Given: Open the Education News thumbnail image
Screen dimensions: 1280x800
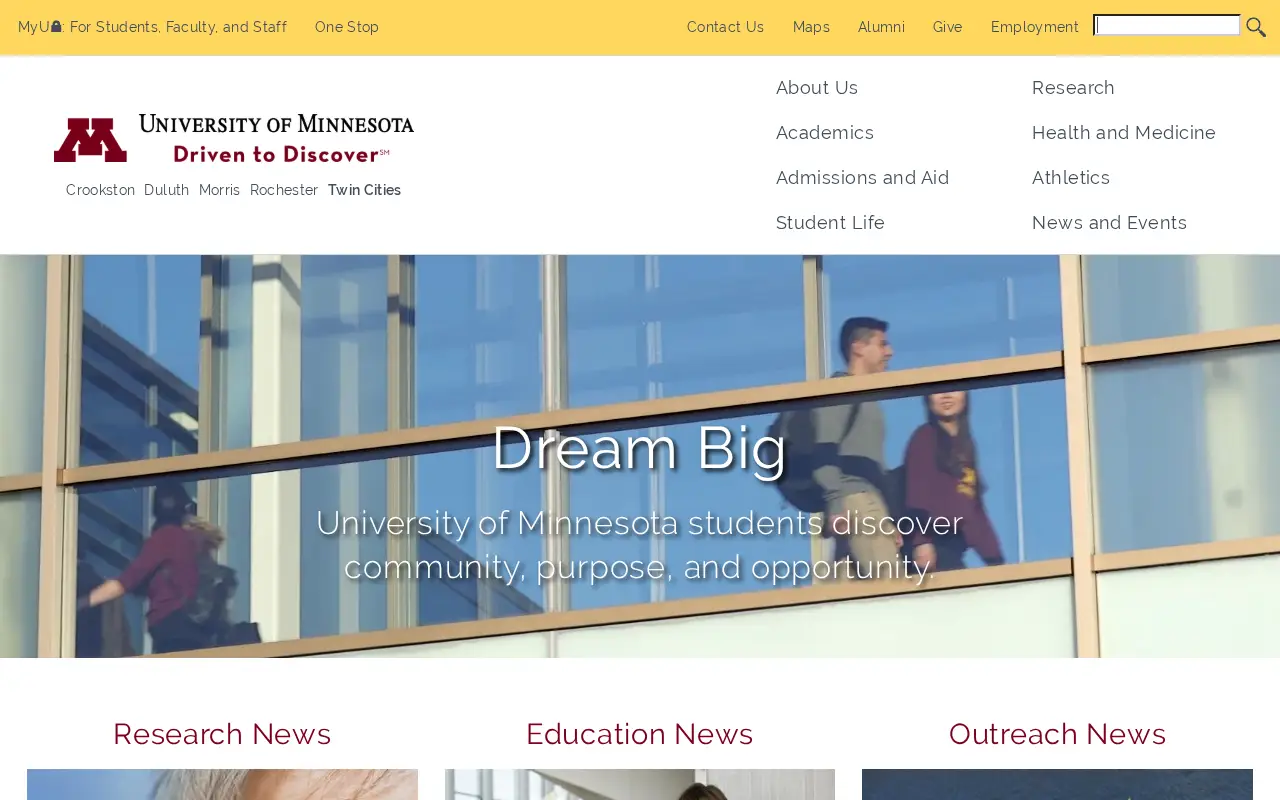Looking at the screenshot, I should tap(640, 785).
